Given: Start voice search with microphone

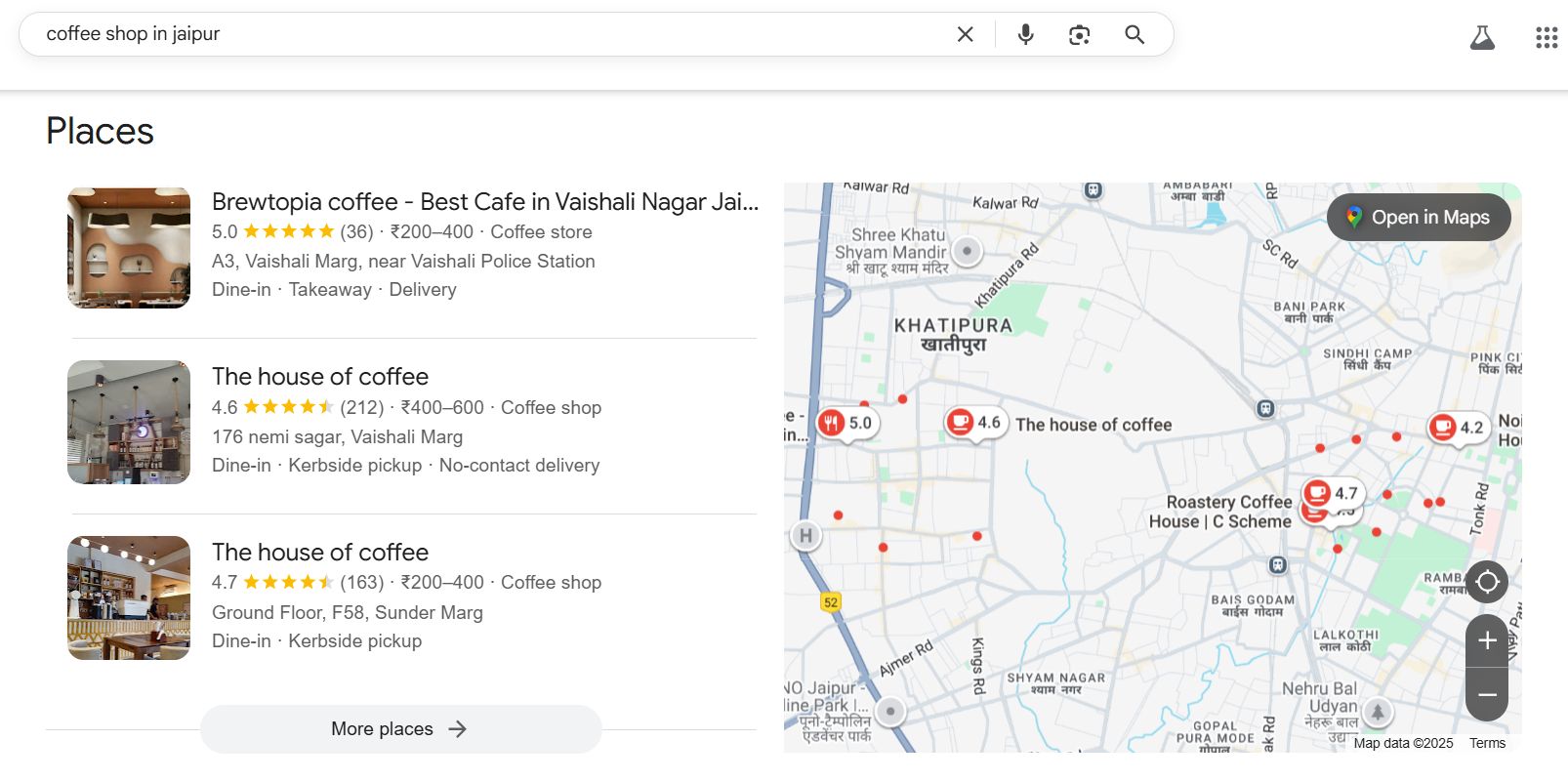Looking at the screenshot, I should pos(1025,34).
